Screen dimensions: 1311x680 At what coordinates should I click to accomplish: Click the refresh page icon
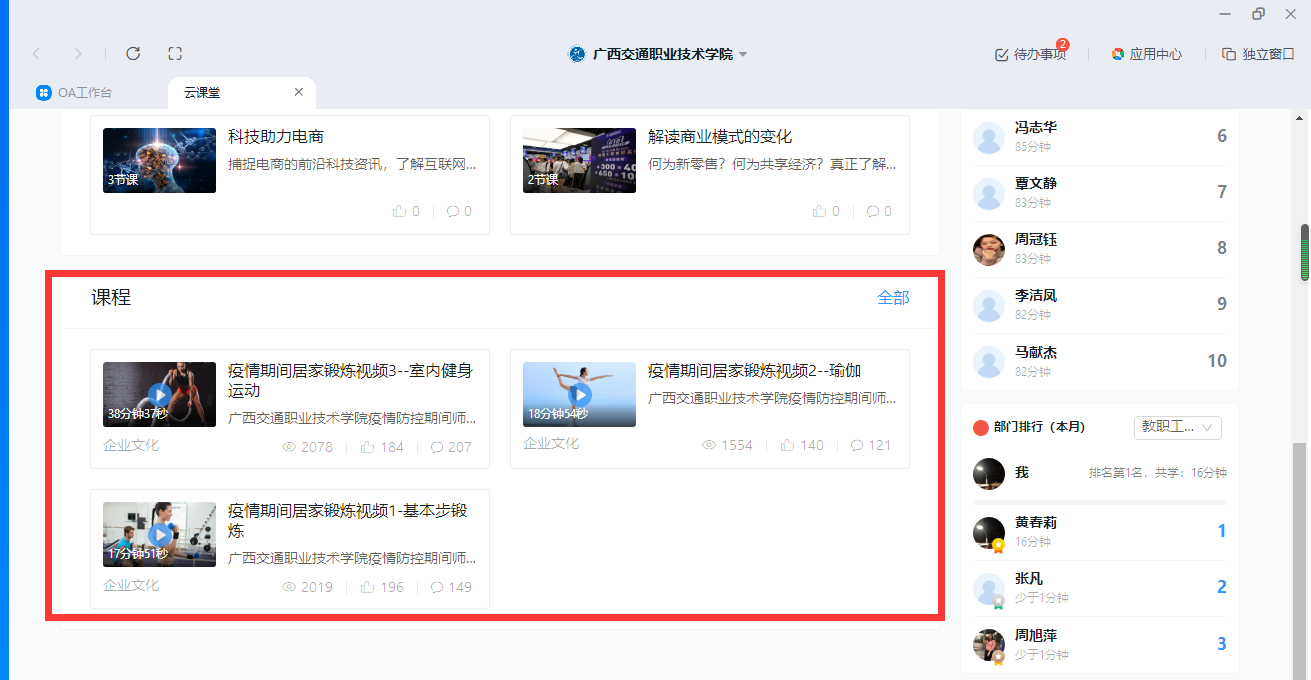pyautogui.click(x=133, y=54)
